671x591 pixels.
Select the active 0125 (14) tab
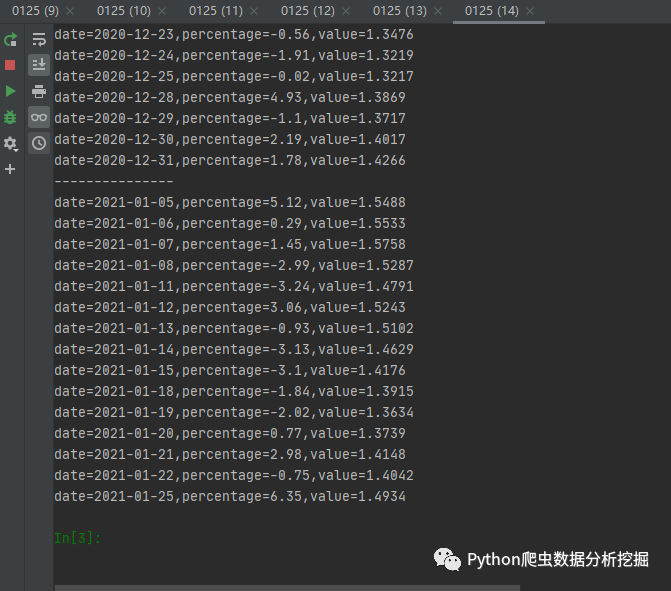(x=492, y=11)
